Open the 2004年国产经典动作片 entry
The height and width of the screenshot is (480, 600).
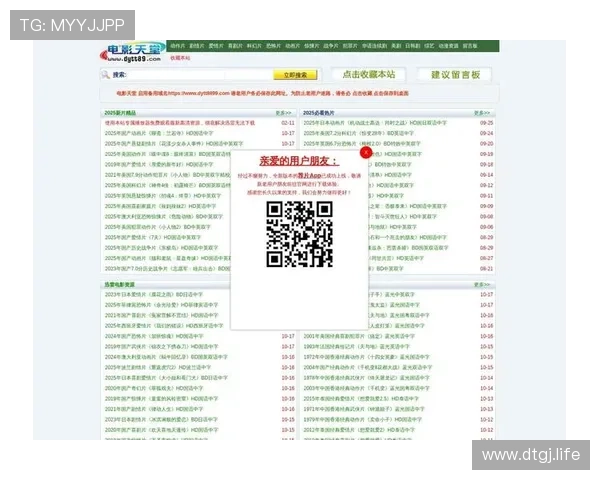(x=367, y=367)
